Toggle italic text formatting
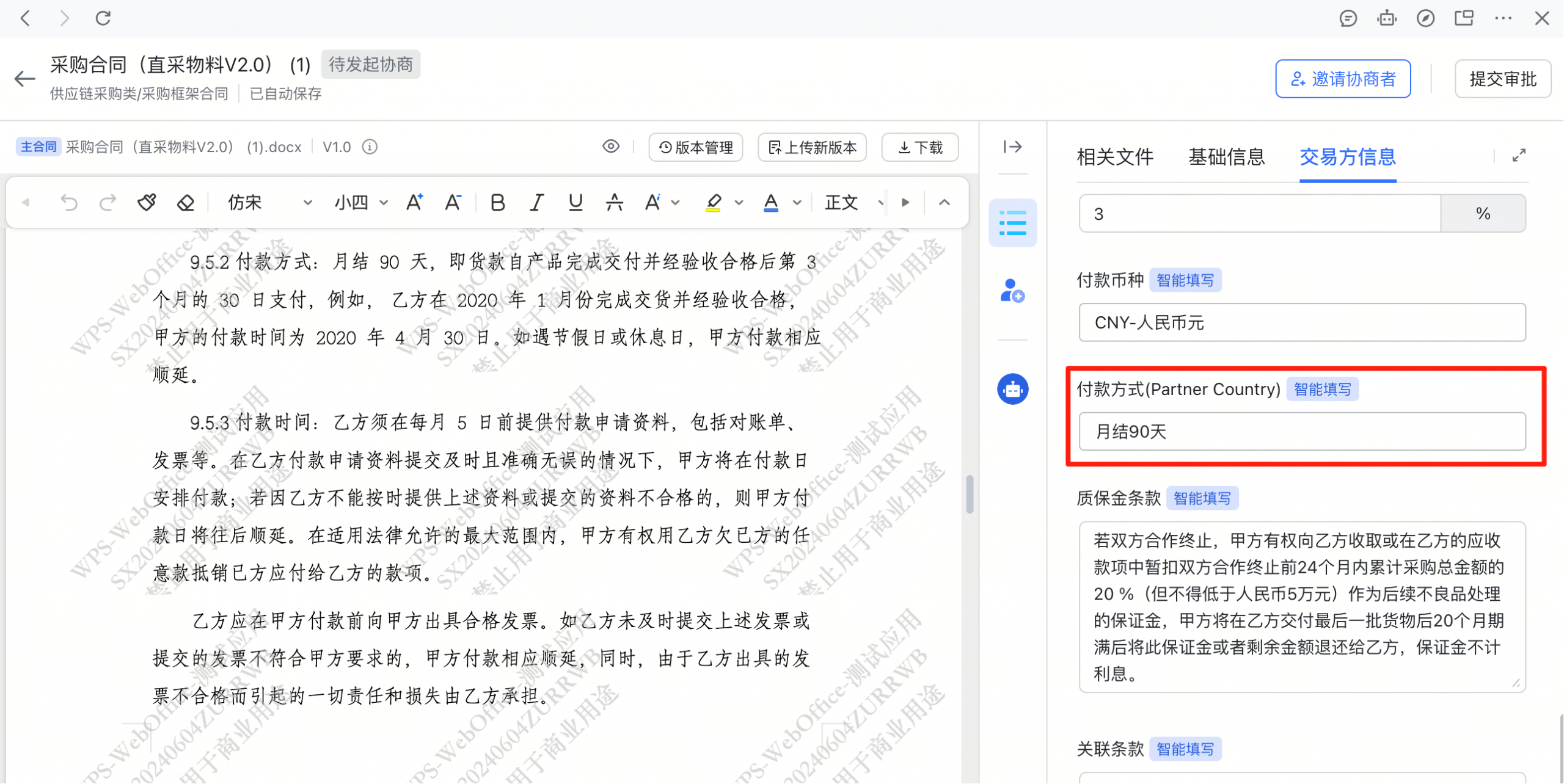 point(536,202)
